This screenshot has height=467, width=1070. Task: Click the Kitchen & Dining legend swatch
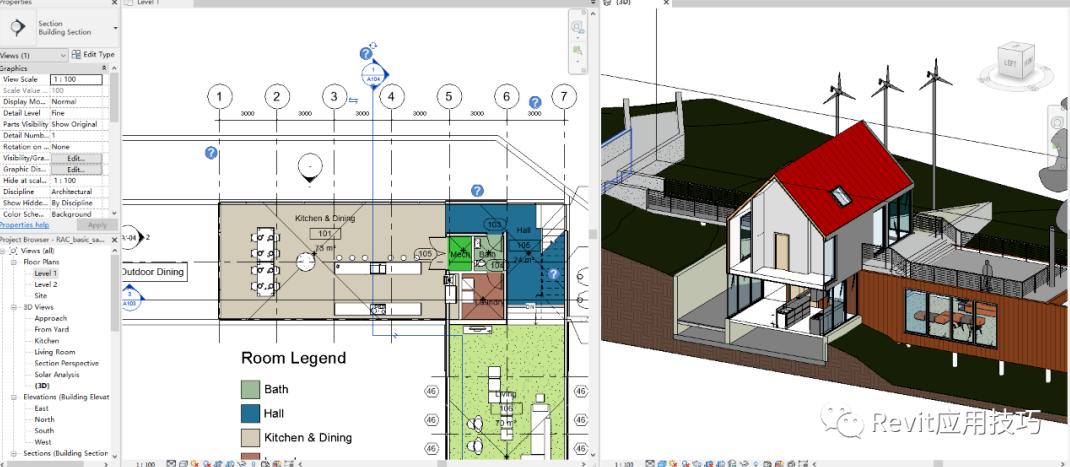(x=250, y=438)
